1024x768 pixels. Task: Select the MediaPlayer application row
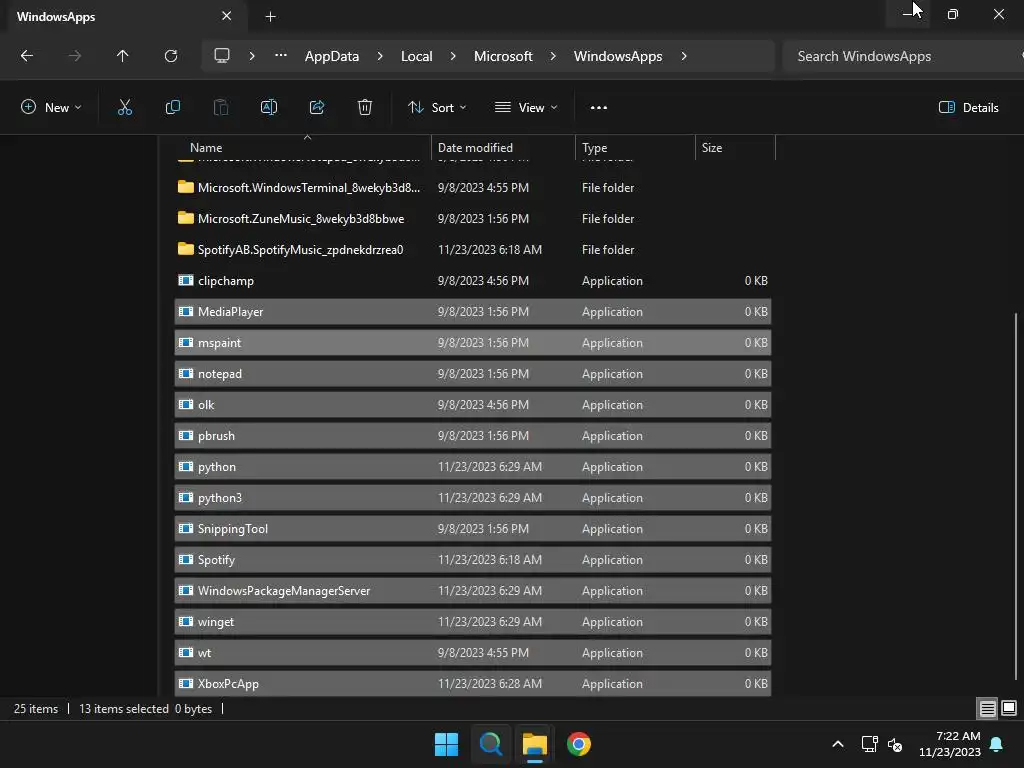[x=473, y=312]
